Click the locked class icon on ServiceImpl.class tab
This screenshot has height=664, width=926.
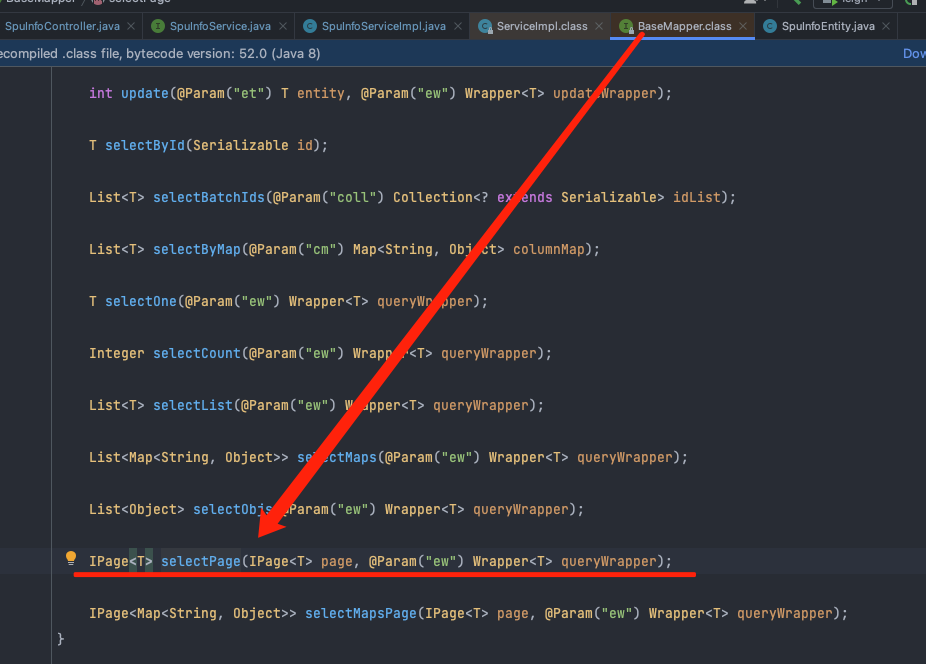[485, 27]
